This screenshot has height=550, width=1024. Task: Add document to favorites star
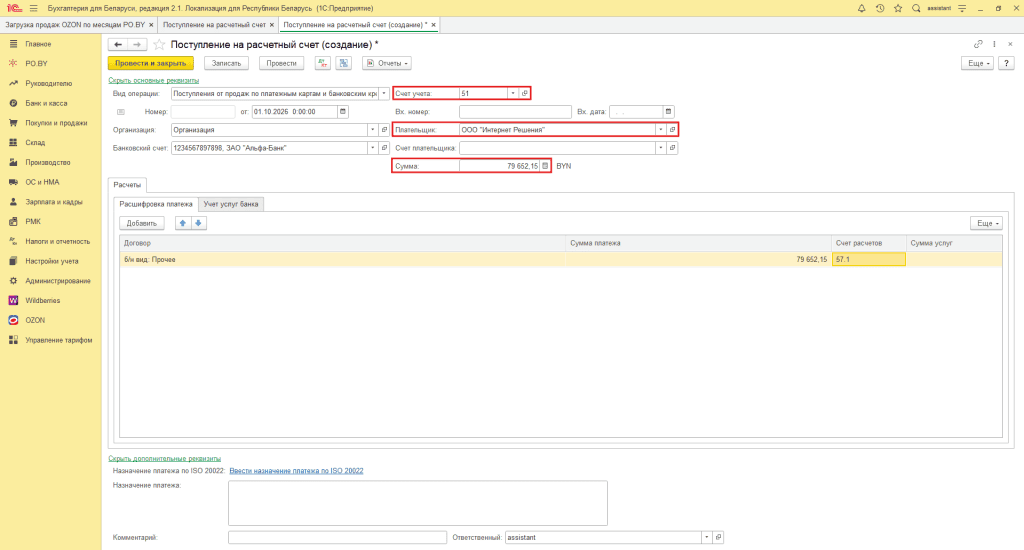pos(159,44)
